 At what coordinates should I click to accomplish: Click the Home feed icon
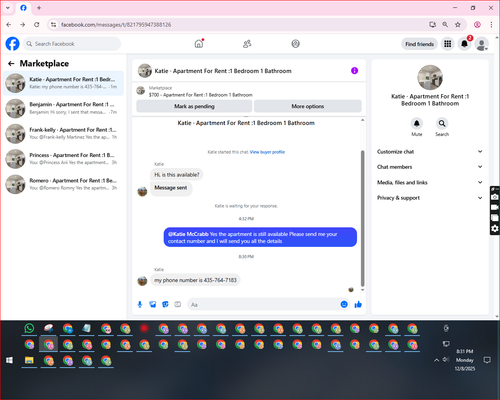point(199,44)
